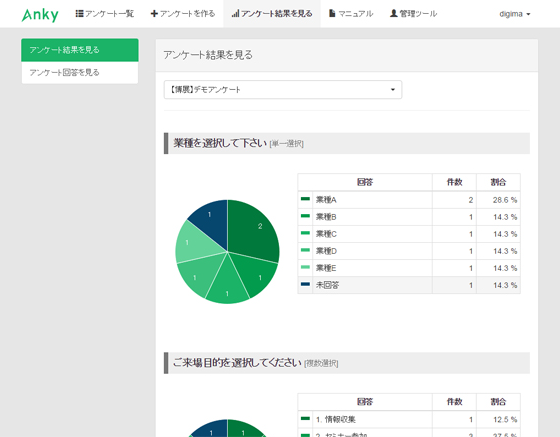Select sidebar item アンケート結果を見る
Image resolution: width=560 pixels, height=437 pixels.
point(80,50)
